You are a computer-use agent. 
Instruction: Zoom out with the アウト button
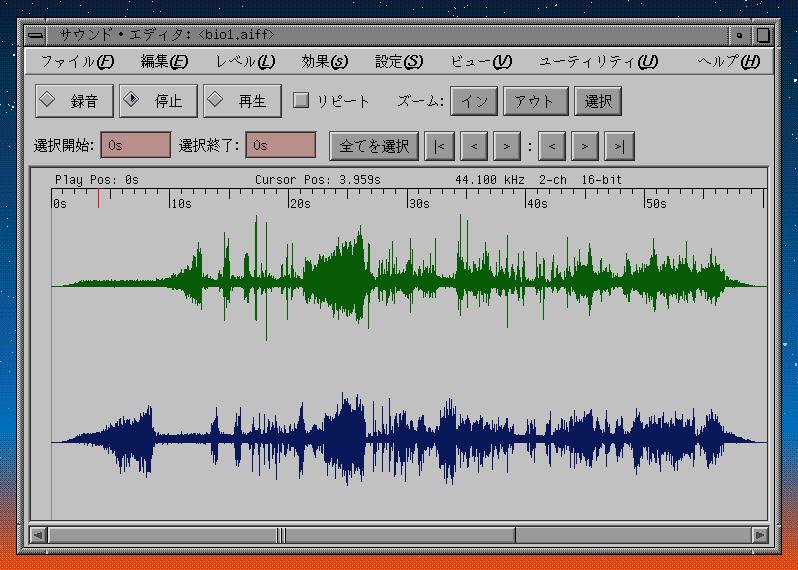[x=535, y=101]
